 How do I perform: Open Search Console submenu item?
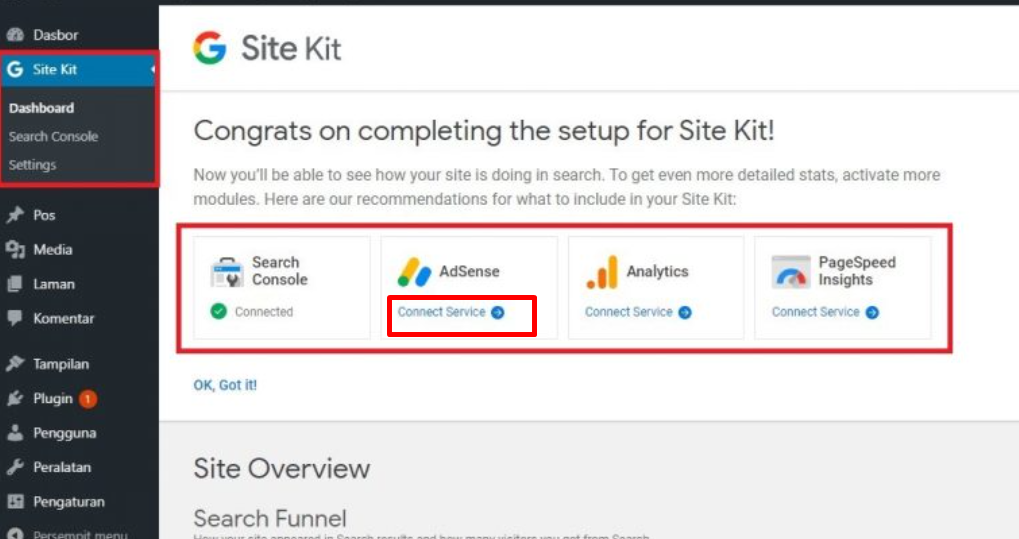tap(53, 136)
